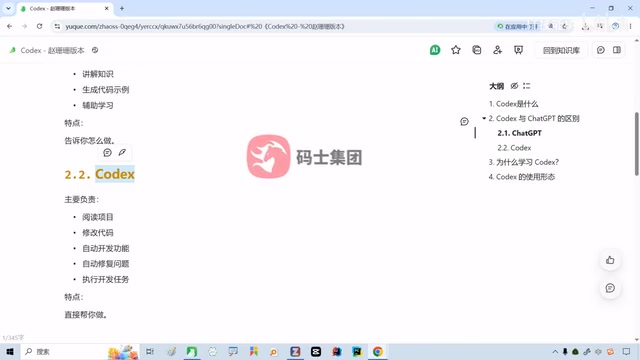Hide the outline with eye icon
The image size is (640, 360).
(514, 86)
